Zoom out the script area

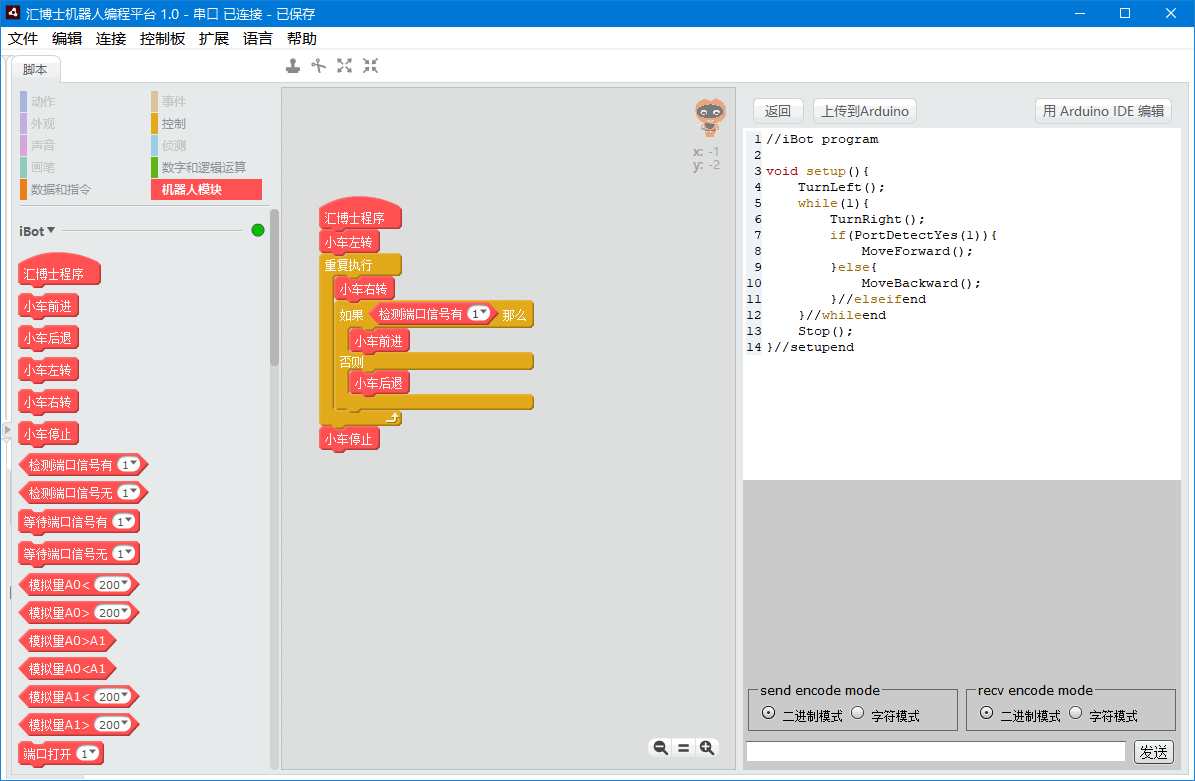(x=660, y=747)
